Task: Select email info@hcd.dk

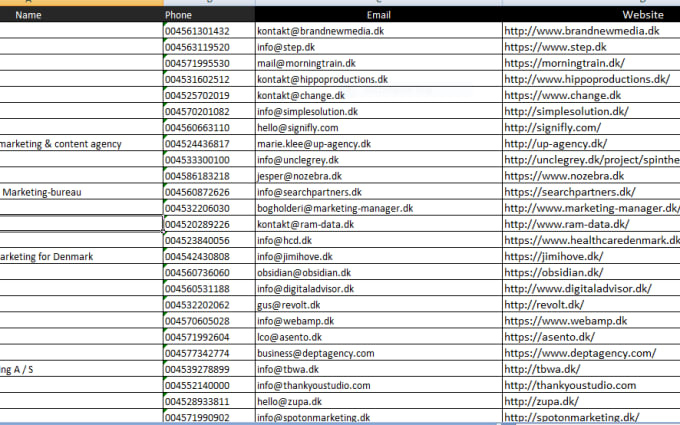Action: 284,240
